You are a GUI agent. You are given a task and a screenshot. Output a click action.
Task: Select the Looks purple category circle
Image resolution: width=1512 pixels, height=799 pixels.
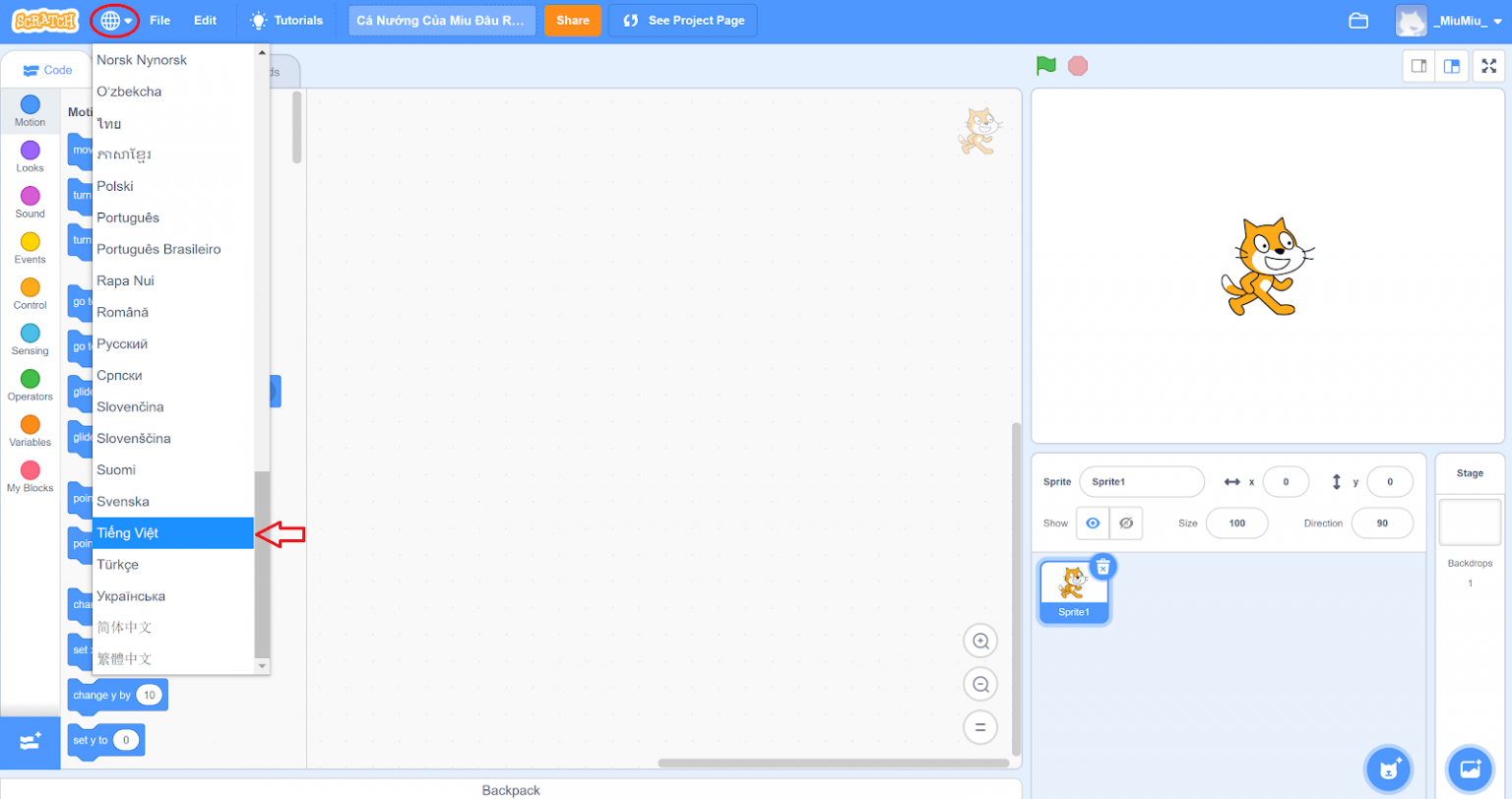31,151
